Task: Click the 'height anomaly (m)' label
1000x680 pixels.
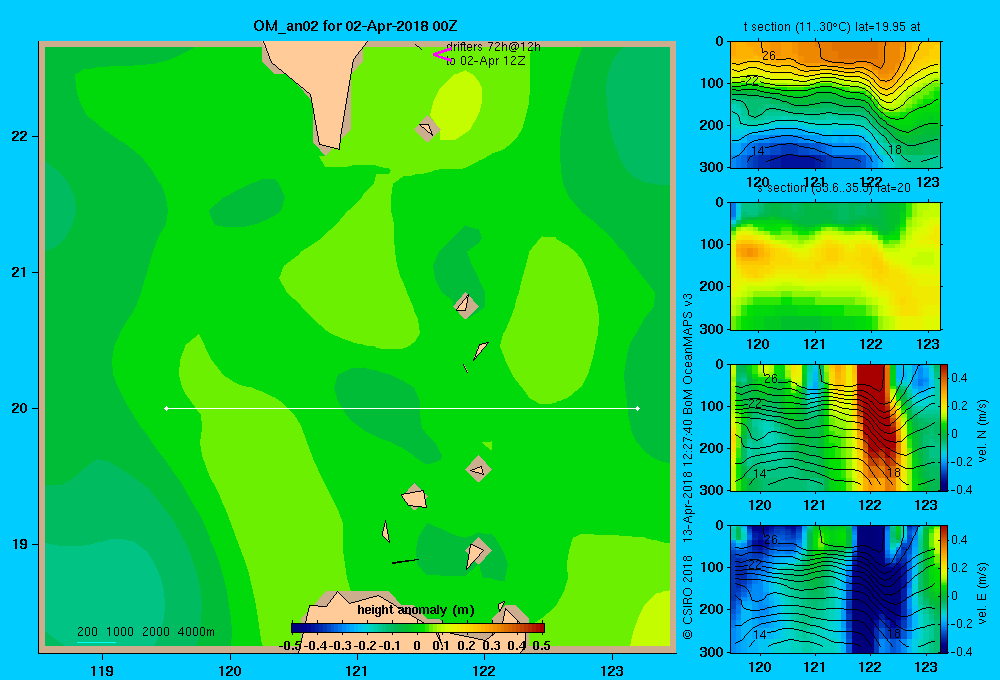Action: pos(416,610)
